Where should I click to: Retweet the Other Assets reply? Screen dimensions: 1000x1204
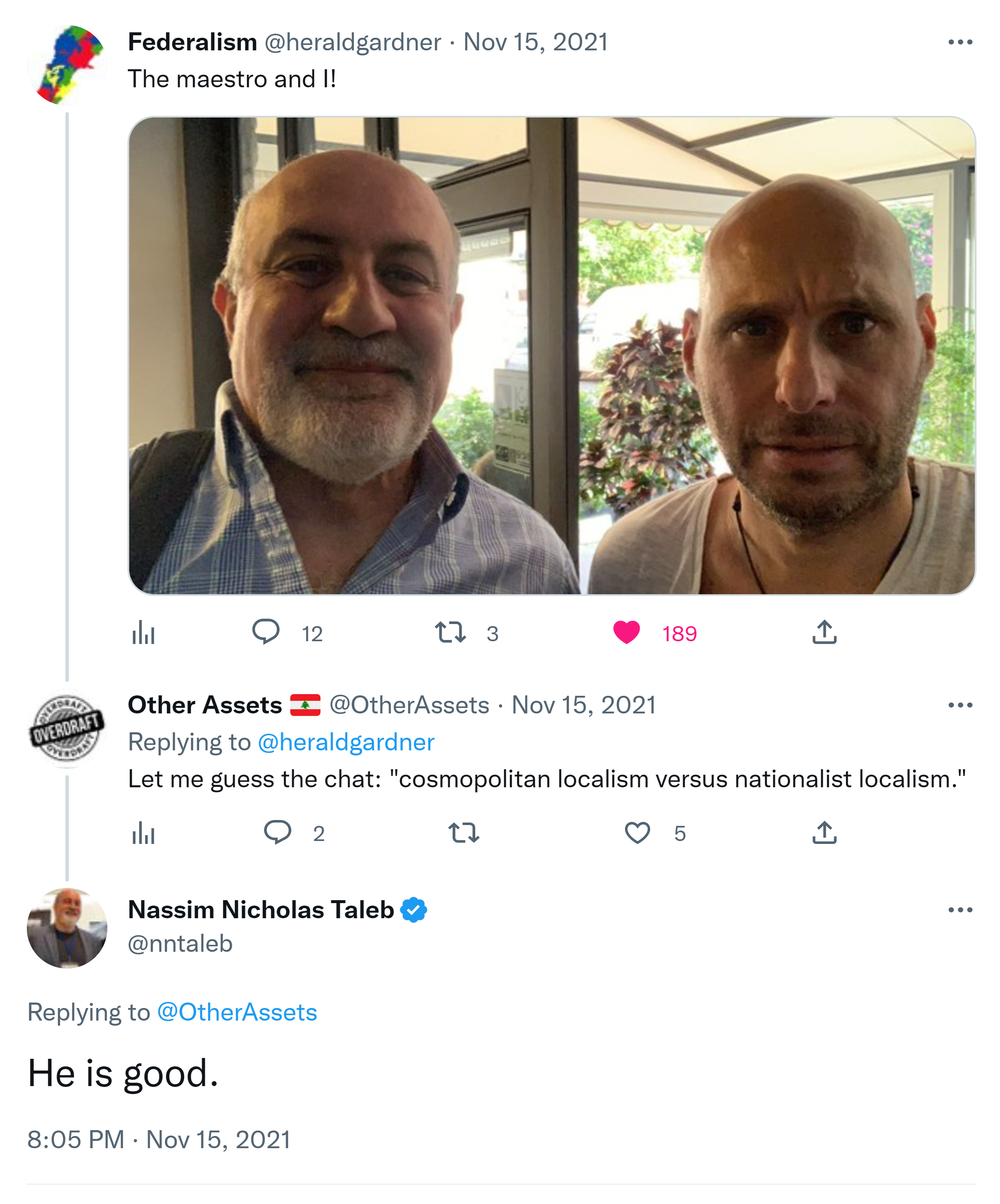click(464, 833)
